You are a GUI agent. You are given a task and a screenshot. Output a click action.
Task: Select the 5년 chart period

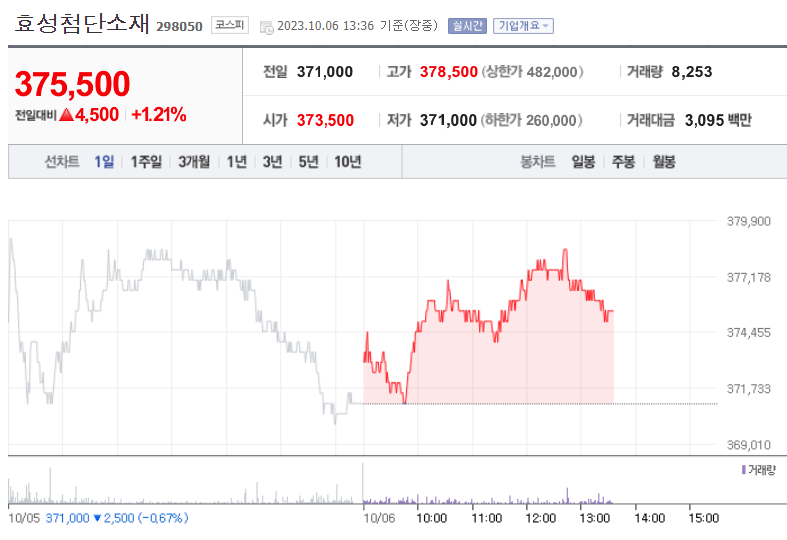click(x=308, y=162)
